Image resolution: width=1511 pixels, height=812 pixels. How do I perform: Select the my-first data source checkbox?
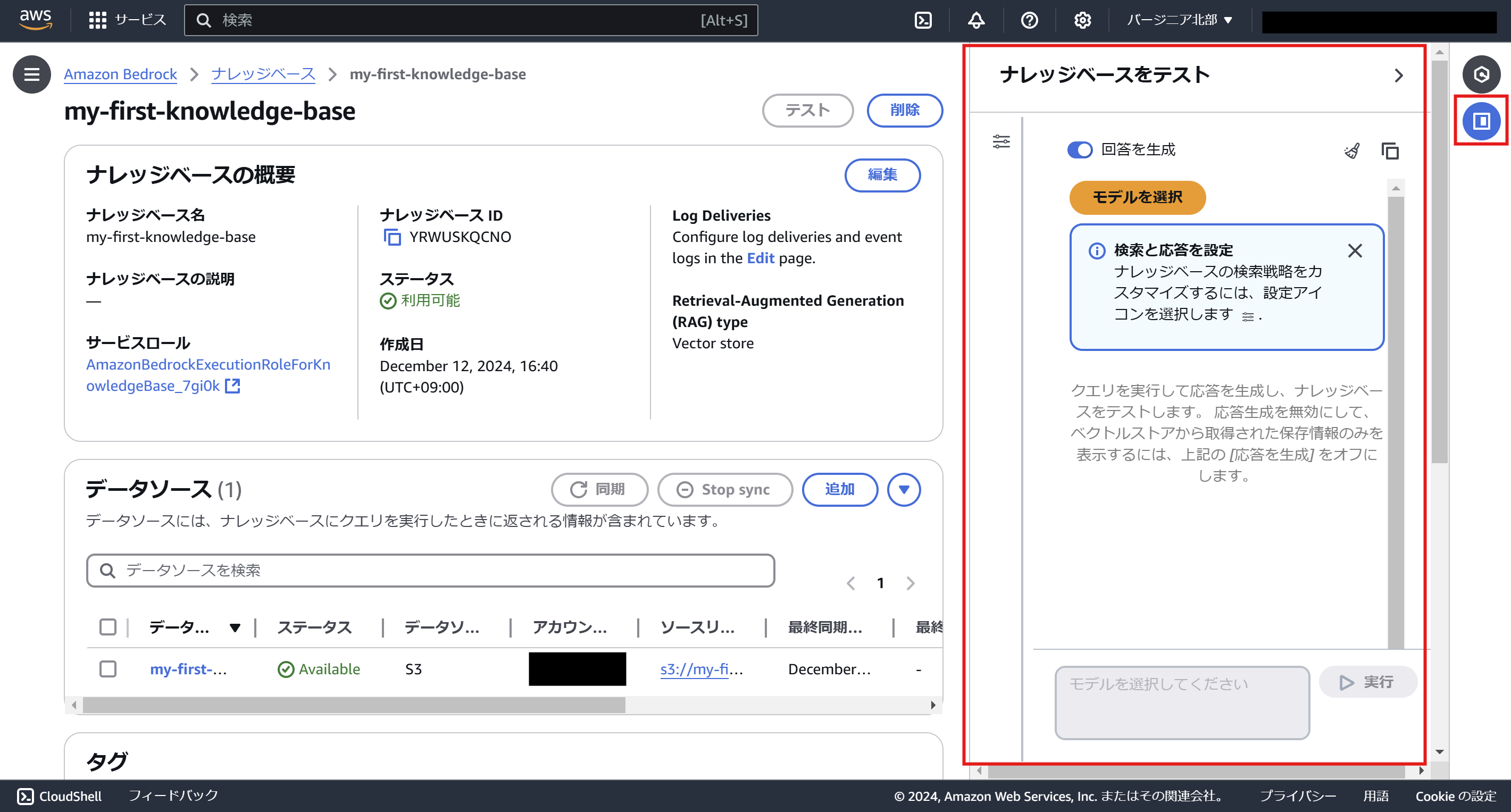pos(108,669)
